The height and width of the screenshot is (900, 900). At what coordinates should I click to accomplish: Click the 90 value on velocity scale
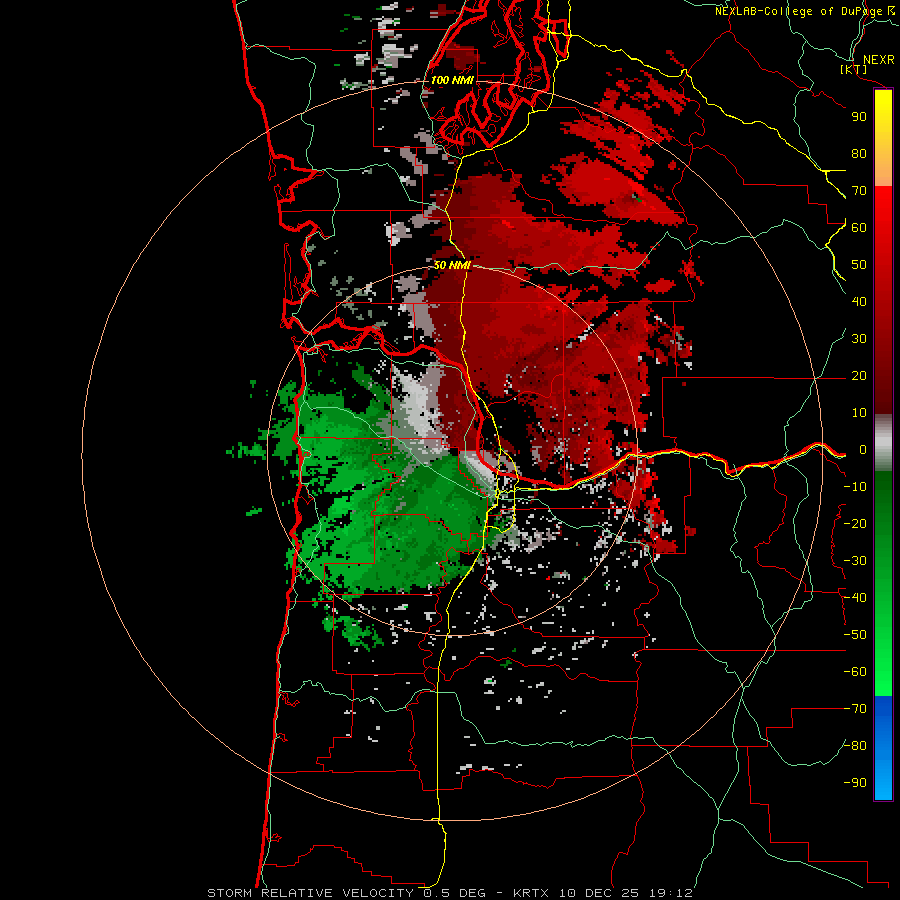pos(859,117)
